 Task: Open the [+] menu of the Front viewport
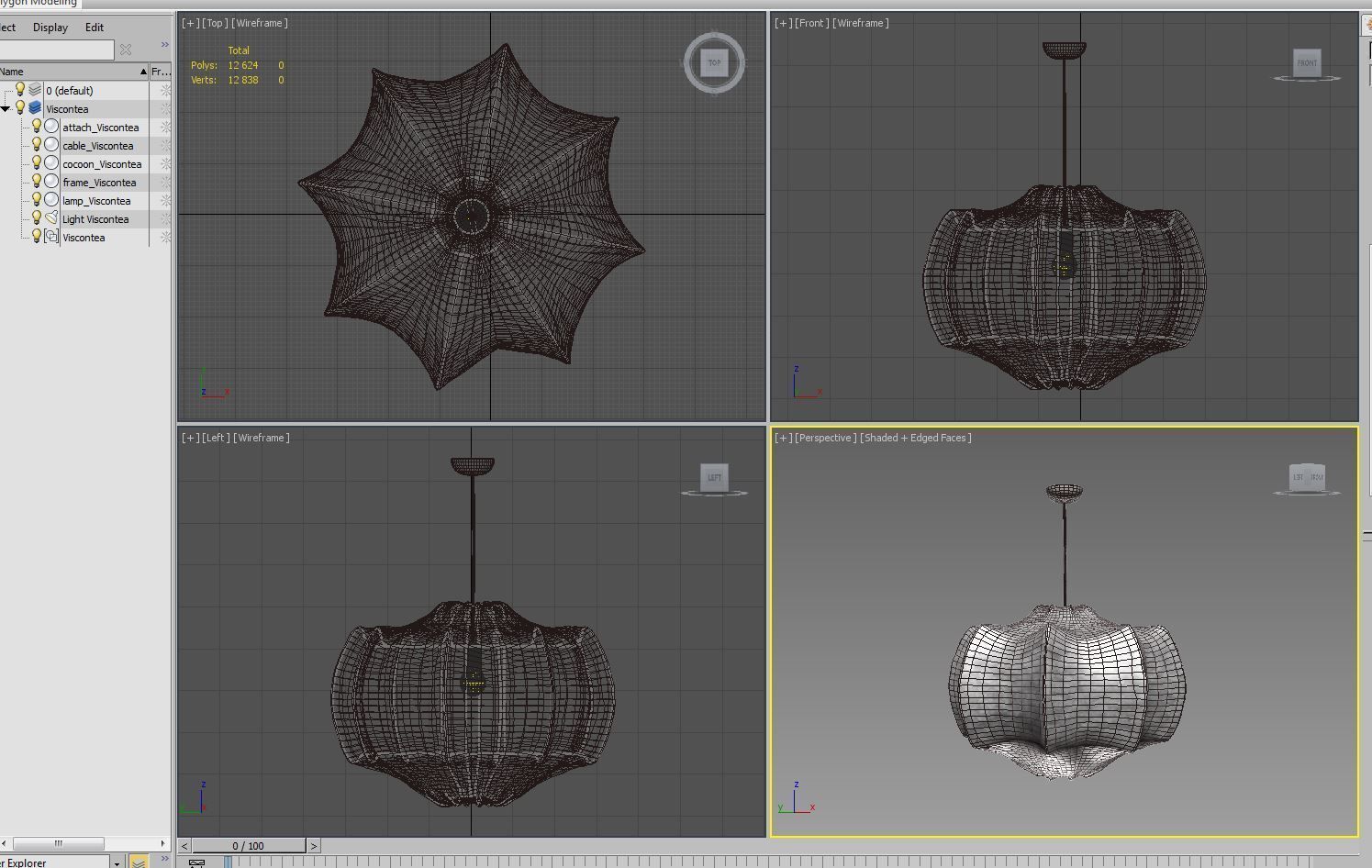pyautogui.click(x=783, y=23)
